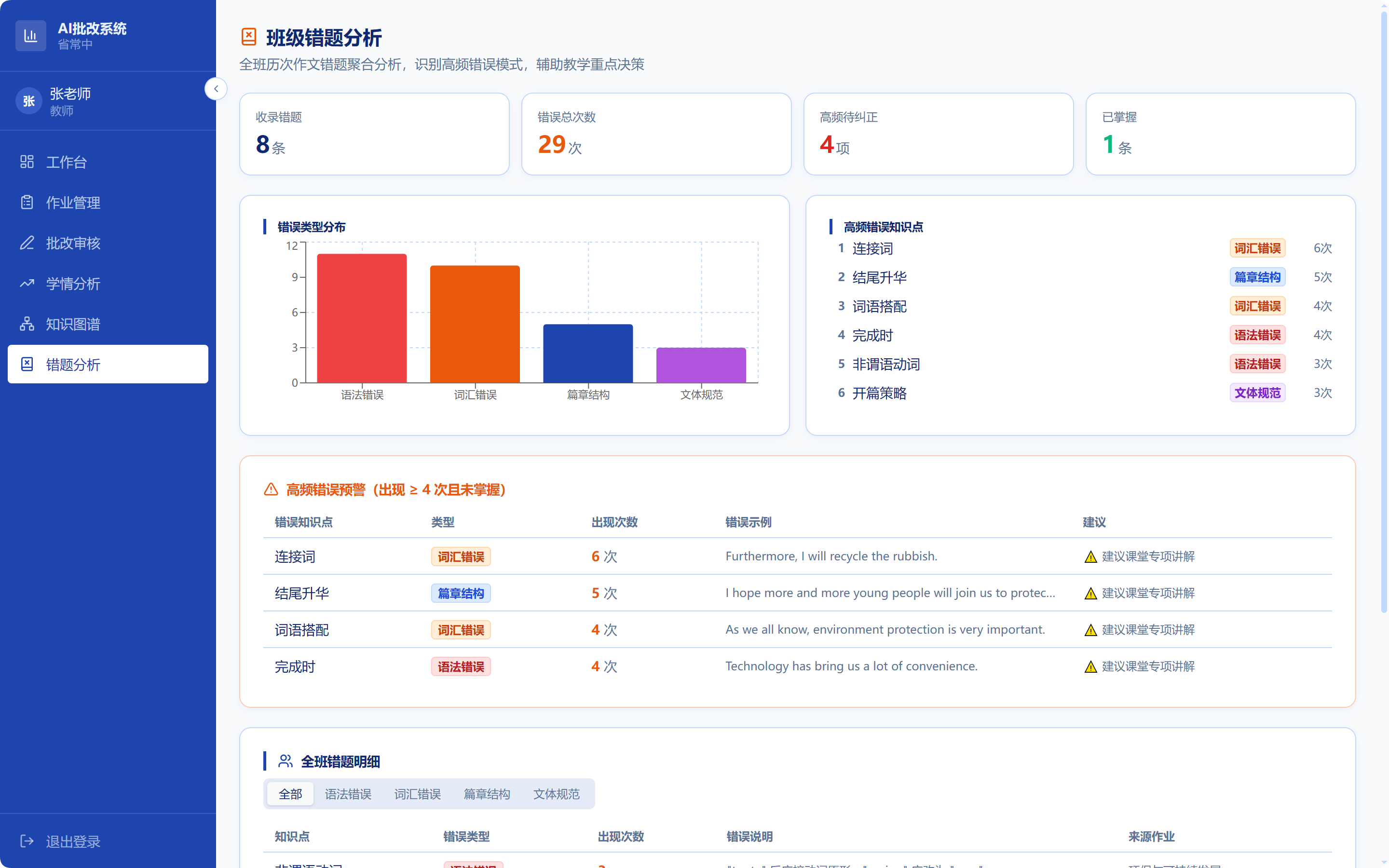Click the AI批改系统 chart logo icon
Viewport: 1389px width, 868px height.
click(x=30, y=36)
